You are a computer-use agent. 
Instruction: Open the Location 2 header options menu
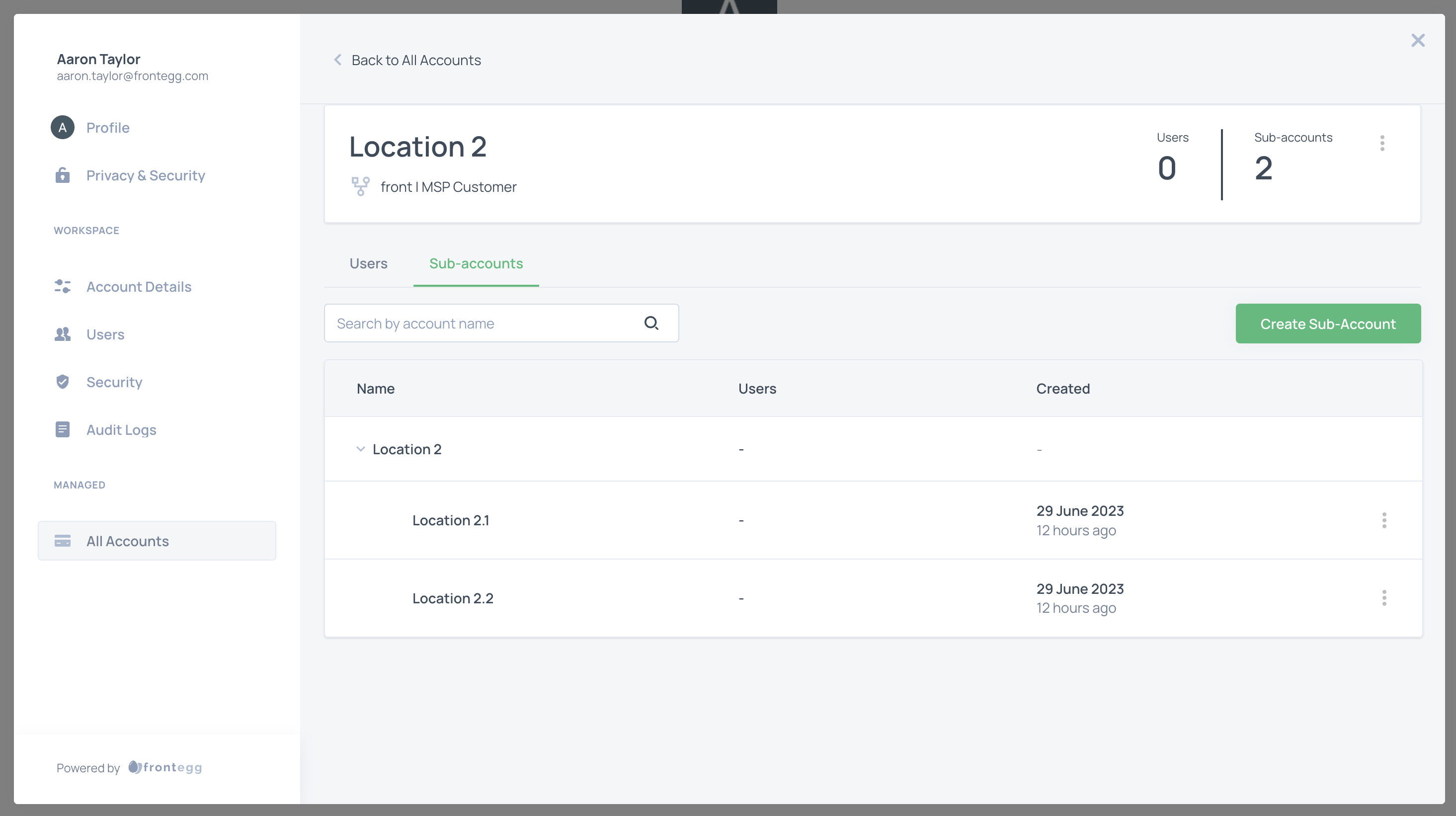tap(1382, 143)
